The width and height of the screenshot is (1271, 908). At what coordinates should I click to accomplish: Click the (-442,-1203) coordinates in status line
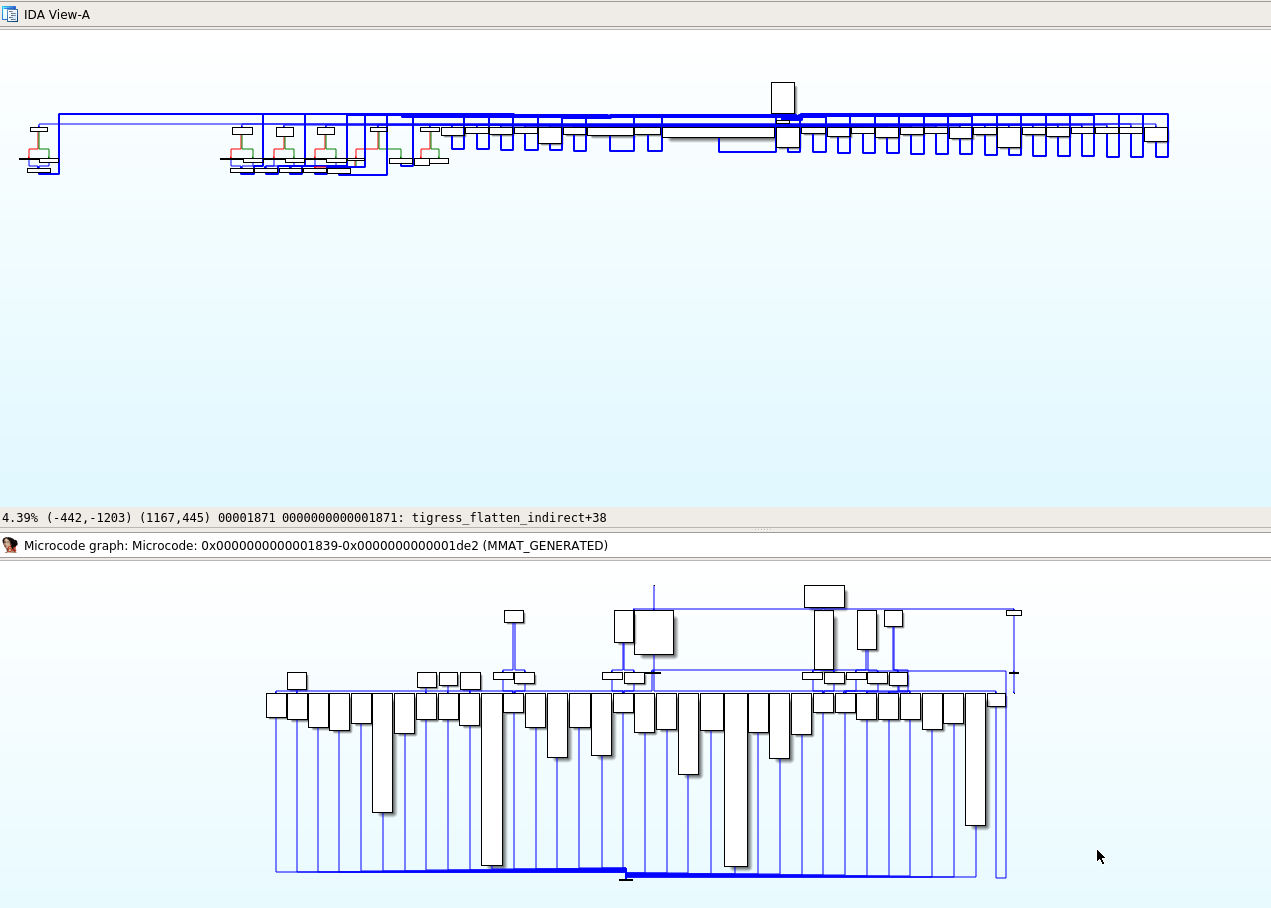click(x=89, y=518)
